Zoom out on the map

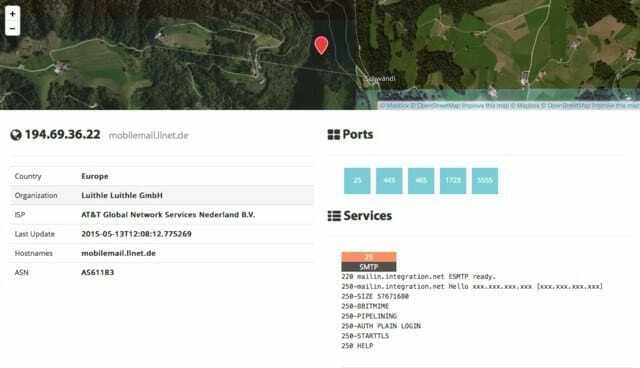(12, 29)
